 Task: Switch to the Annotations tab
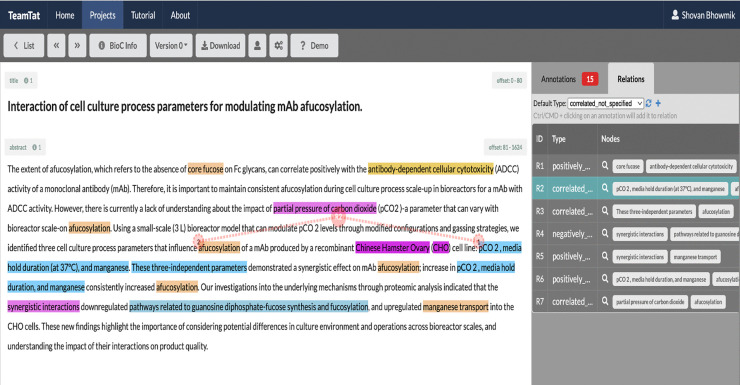[x=570, y=79]
